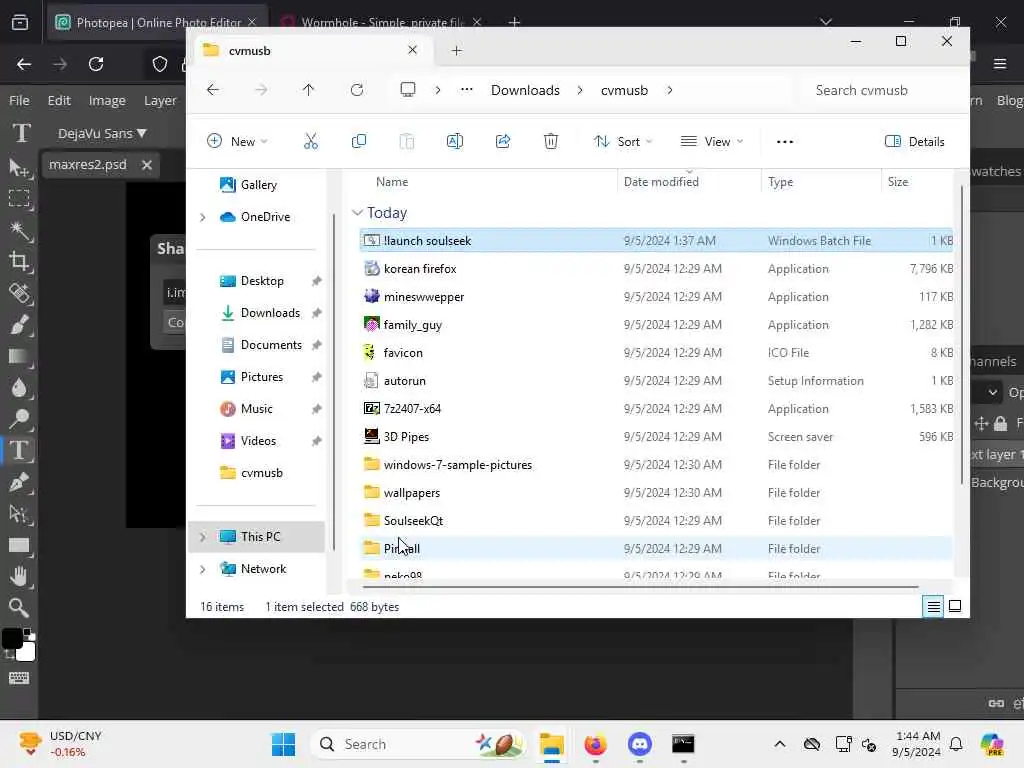Select the Brush tool in Photopea
This screenshot has height=768, width=1024.
[x=19, y=325]
